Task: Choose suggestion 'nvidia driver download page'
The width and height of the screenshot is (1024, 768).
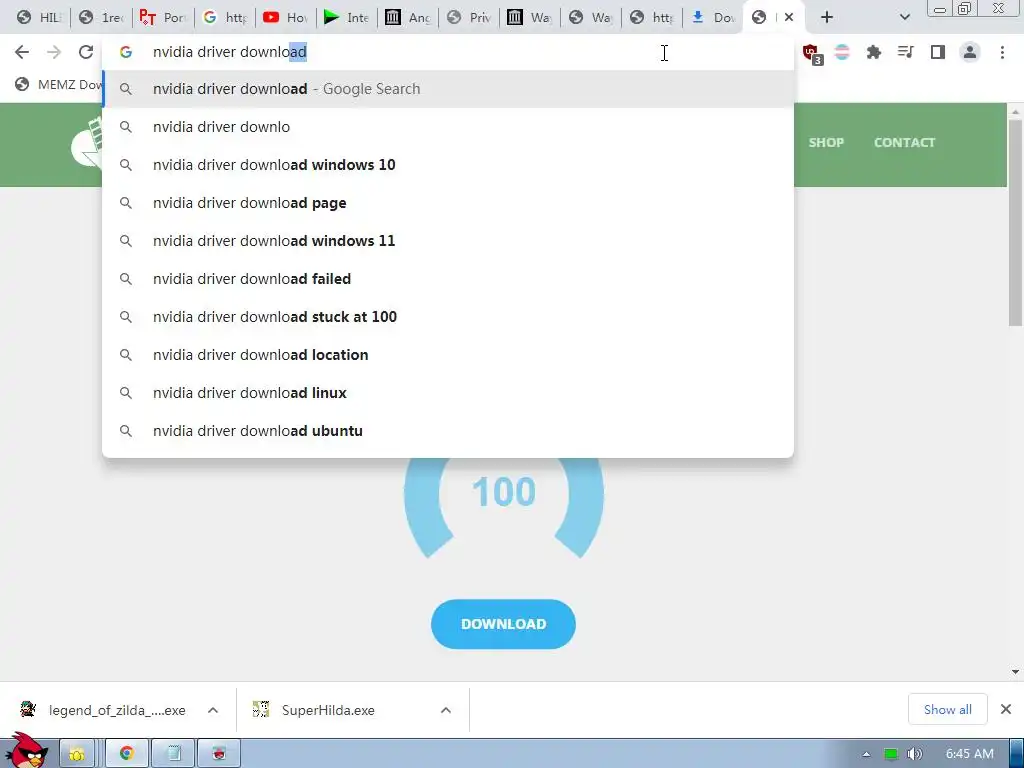Action: tap(448, 202)
